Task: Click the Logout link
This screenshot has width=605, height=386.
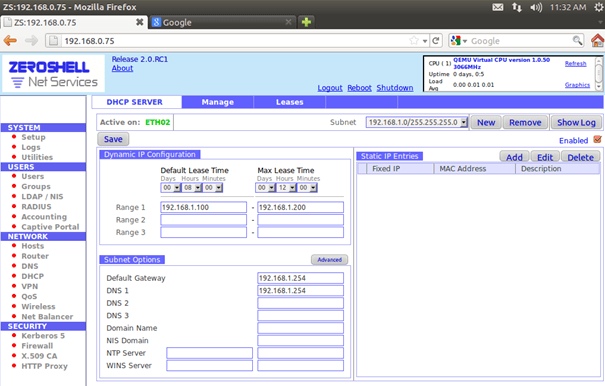Action: [330, 88]
